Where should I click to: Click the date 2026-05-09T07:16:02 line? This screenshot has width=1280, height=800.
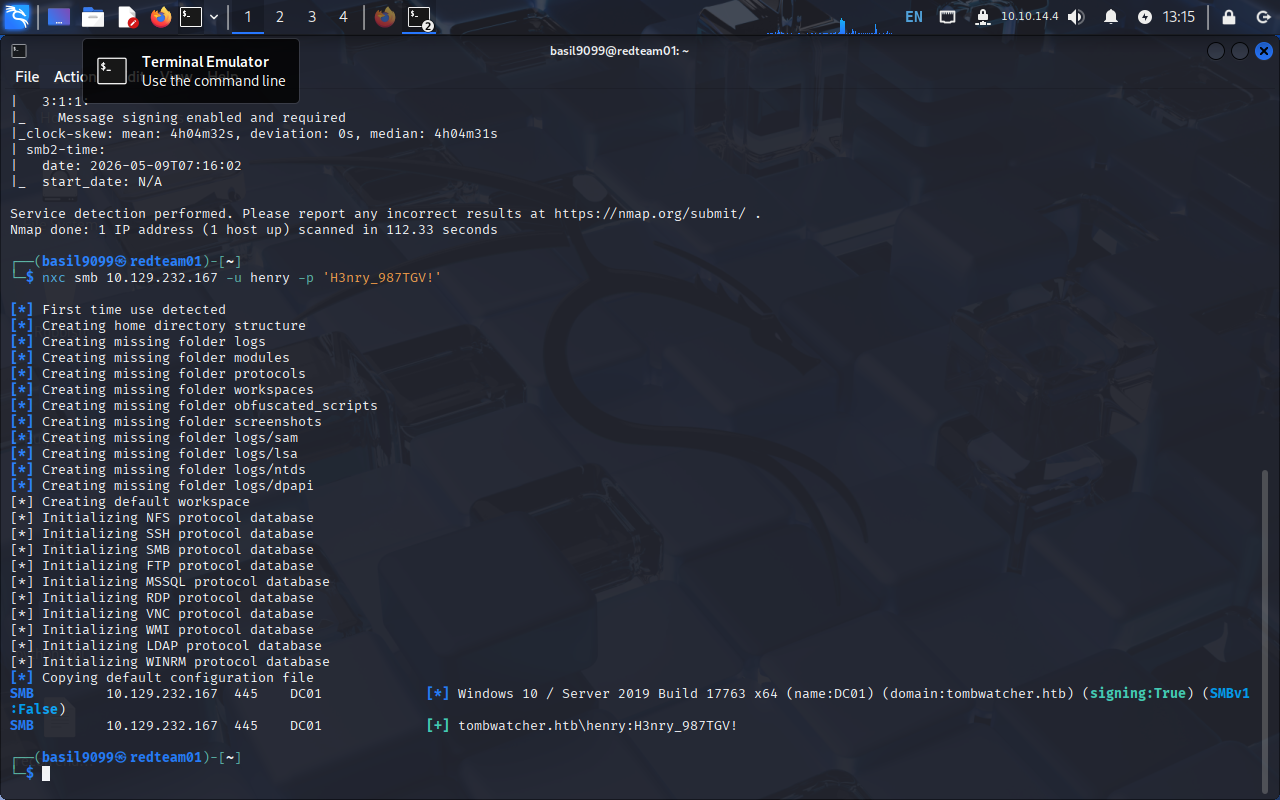141,166
